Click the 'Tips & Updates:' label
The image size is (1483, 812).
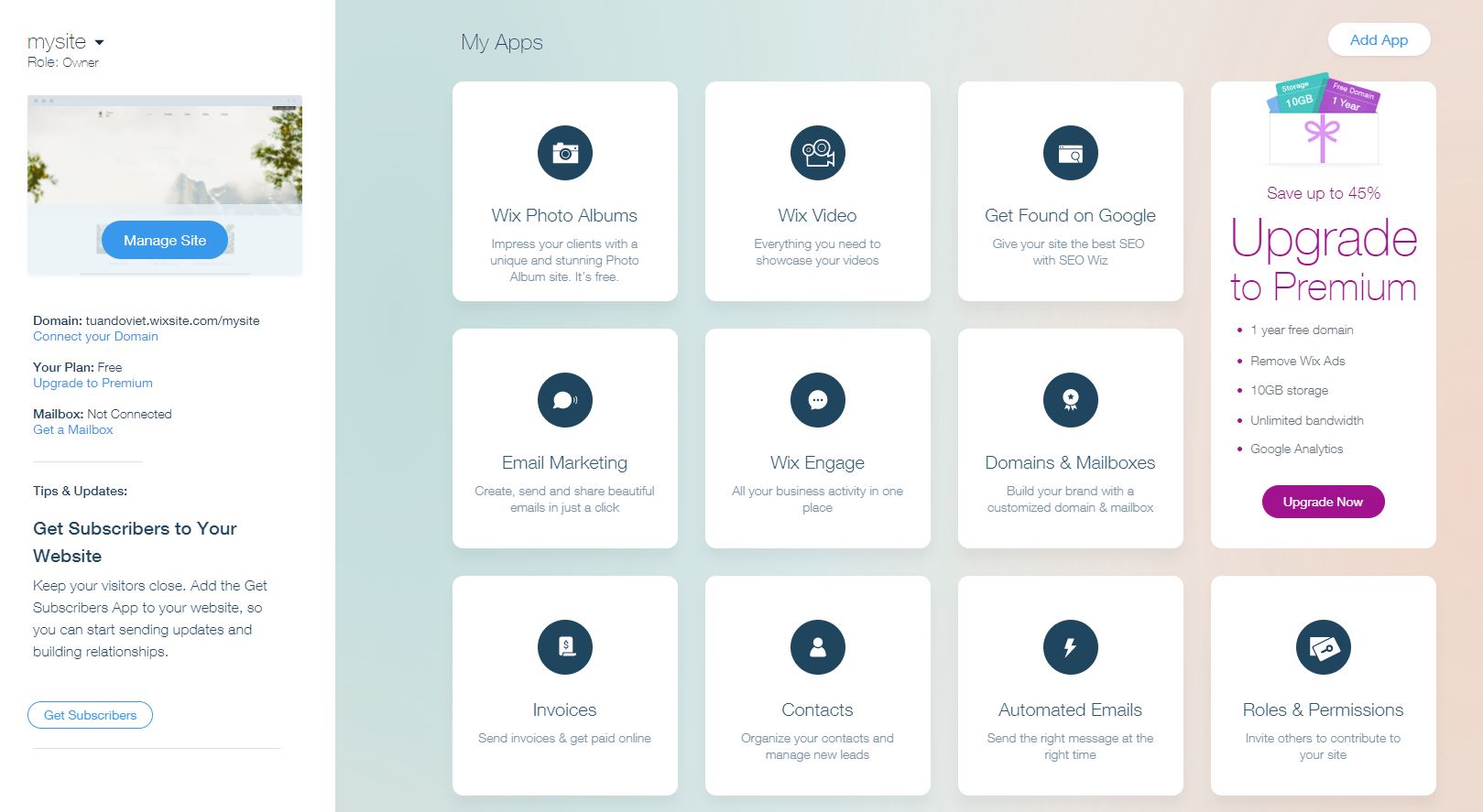pos(80,491)
